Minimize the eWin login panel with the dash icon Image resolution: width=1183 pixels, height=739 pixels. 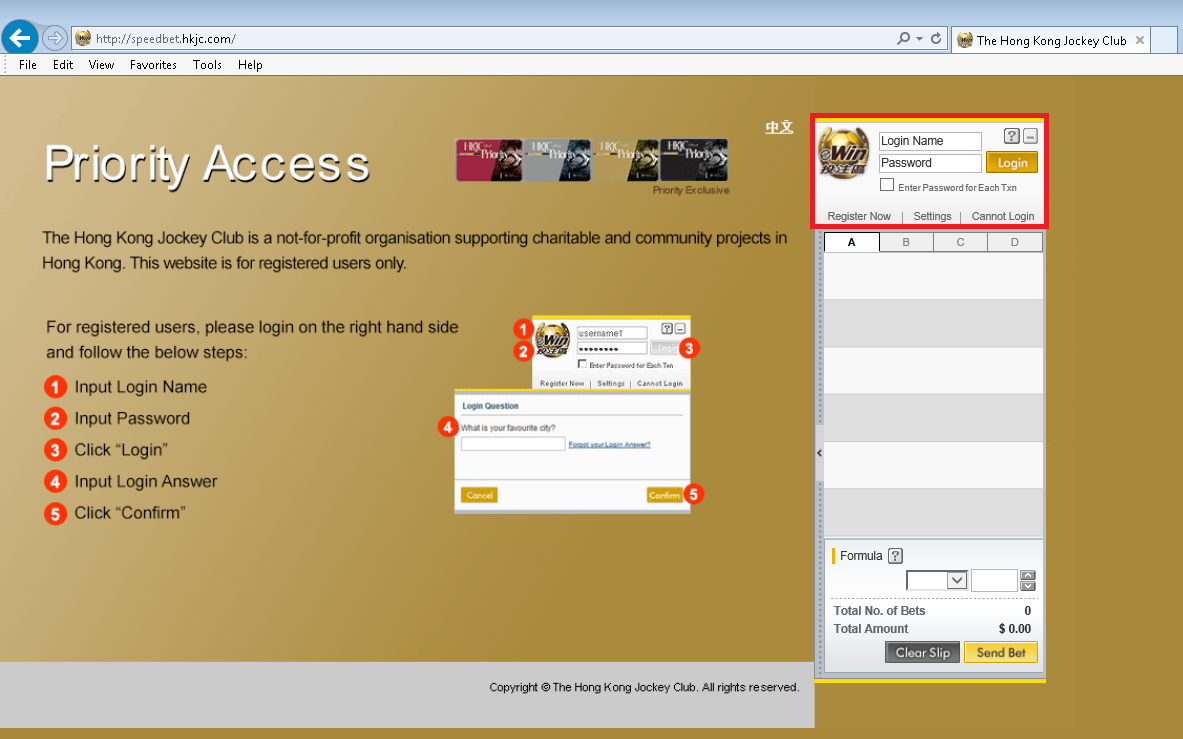click(1030, 137)
